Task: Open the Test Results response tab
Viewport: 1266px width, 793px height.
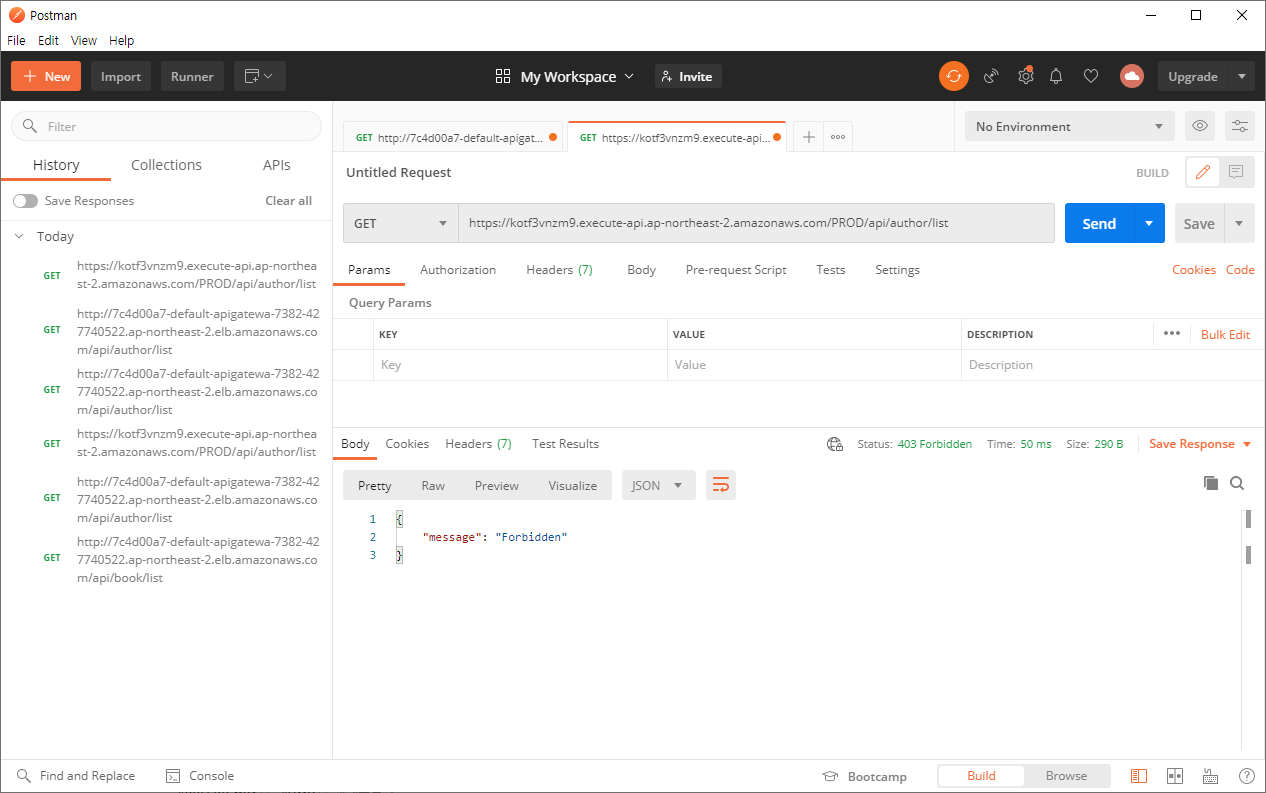Action: pyautogui.click(x=565, y=444)
